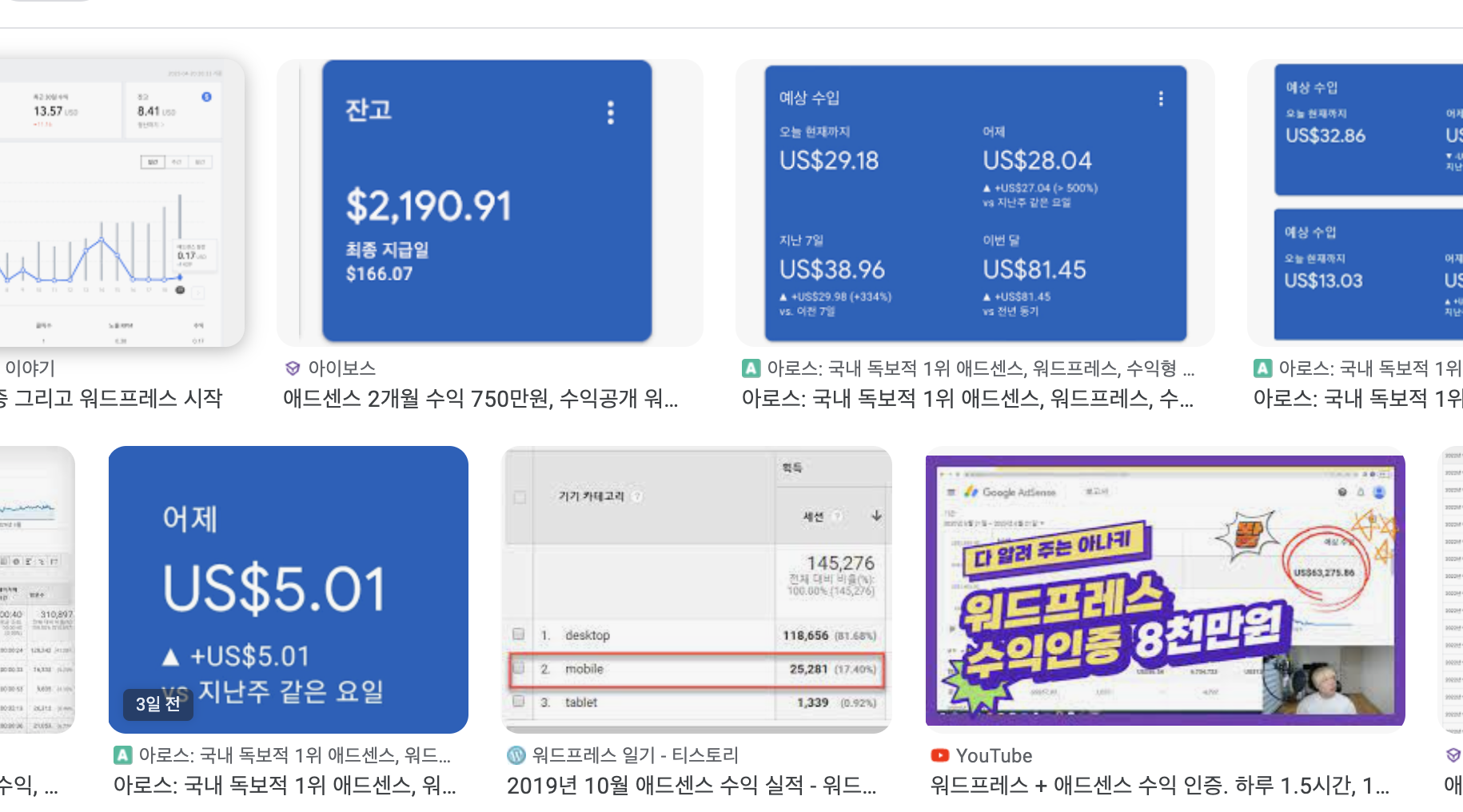Viewport: 1463px width, 812px height.
Task: Open the device category sessions table thumbnail
Action: [696, 589]
